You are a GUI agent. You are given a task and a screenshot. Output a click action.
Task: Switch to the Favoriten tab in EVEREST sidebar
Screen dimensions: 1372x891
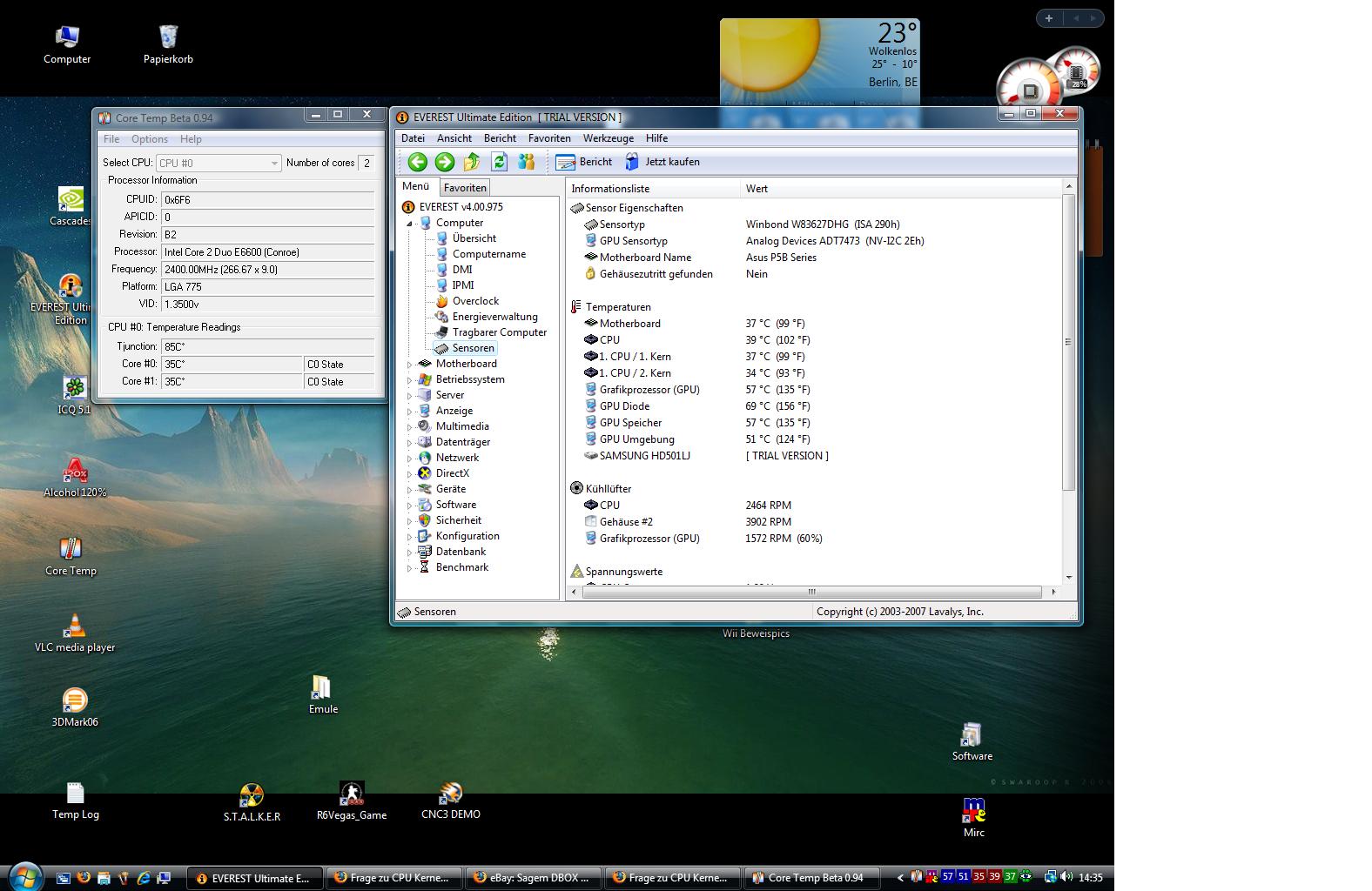465,187
